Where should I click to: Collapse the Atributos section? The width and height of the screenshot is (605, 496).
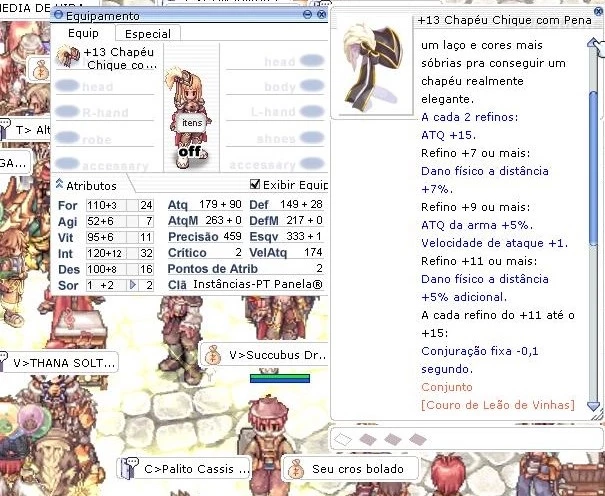click(59, 184)
